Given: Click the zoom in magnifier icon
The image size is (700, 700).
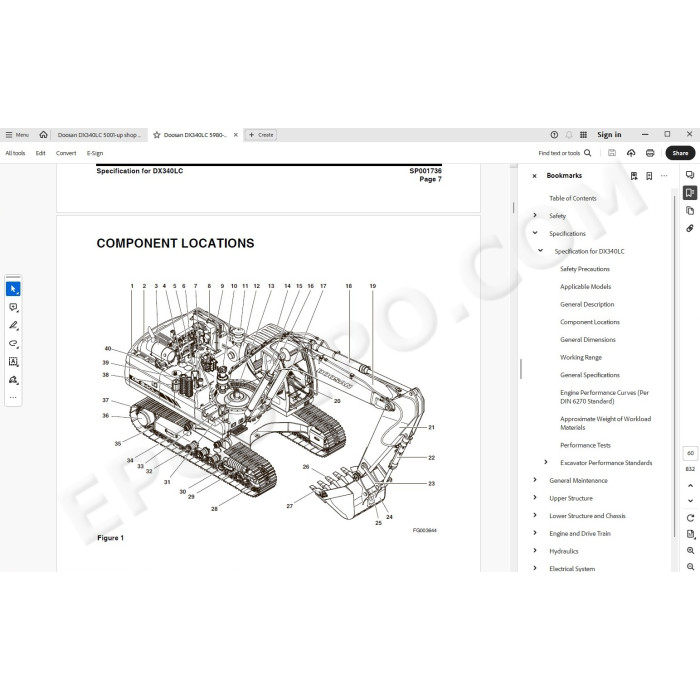Looking at the screenshot, I should tap(690, 550).
